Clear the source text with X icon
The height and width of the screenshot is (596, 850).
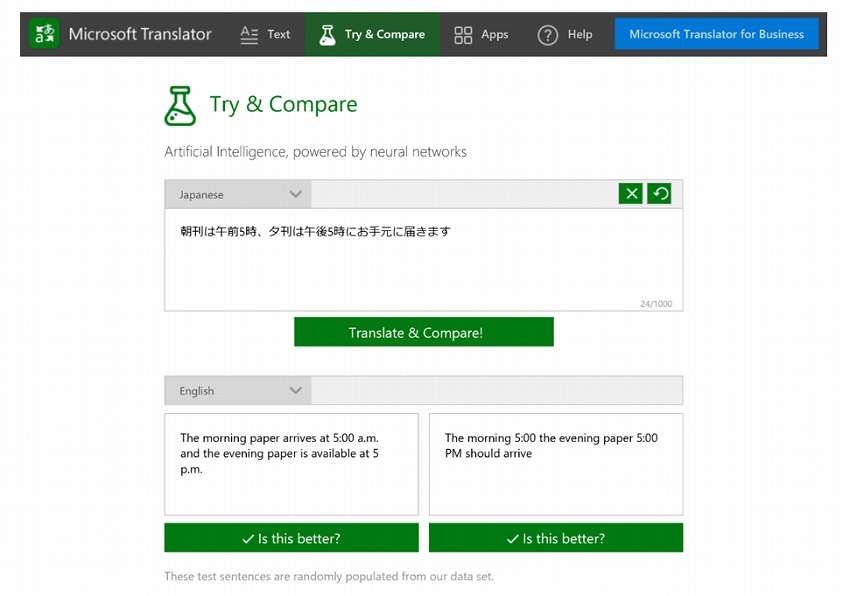[630, 194]
